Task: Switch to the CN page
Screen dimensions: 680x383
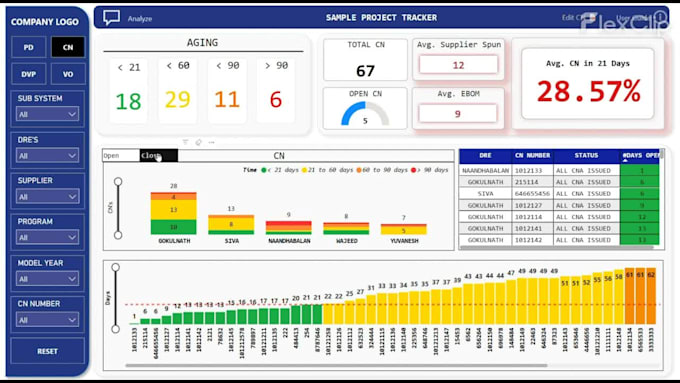Action: coord(68,47)
